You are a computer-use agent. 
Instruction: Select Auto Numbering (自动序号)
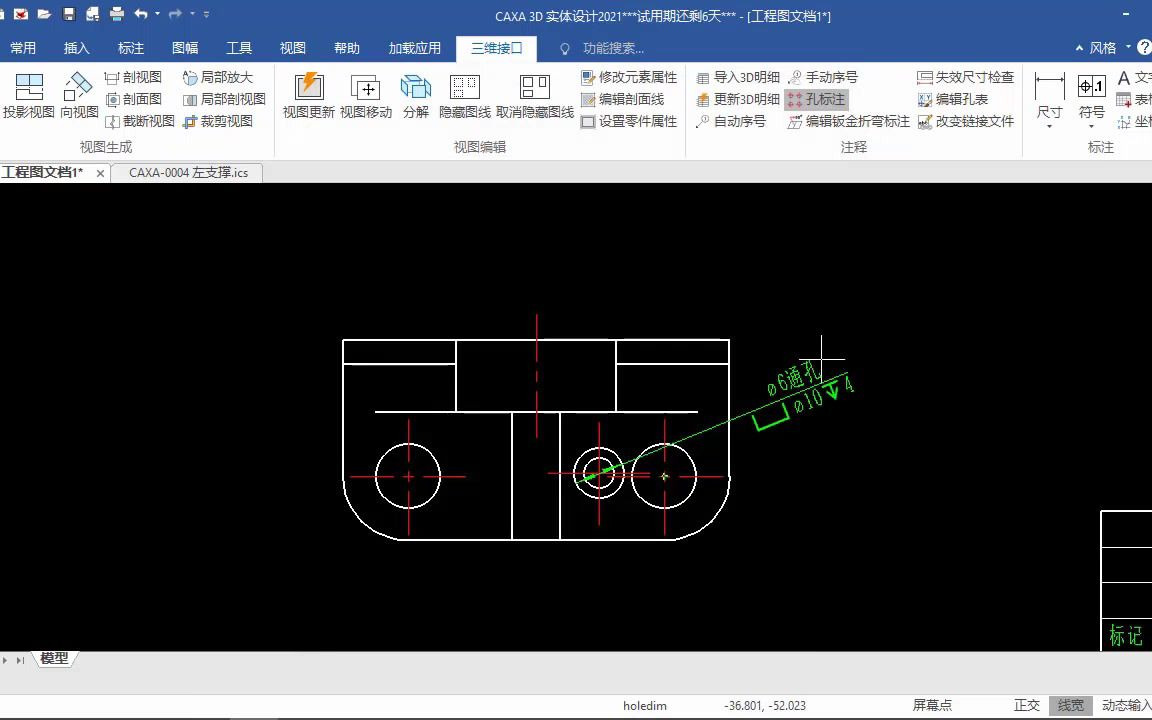(x=731, y=121)
